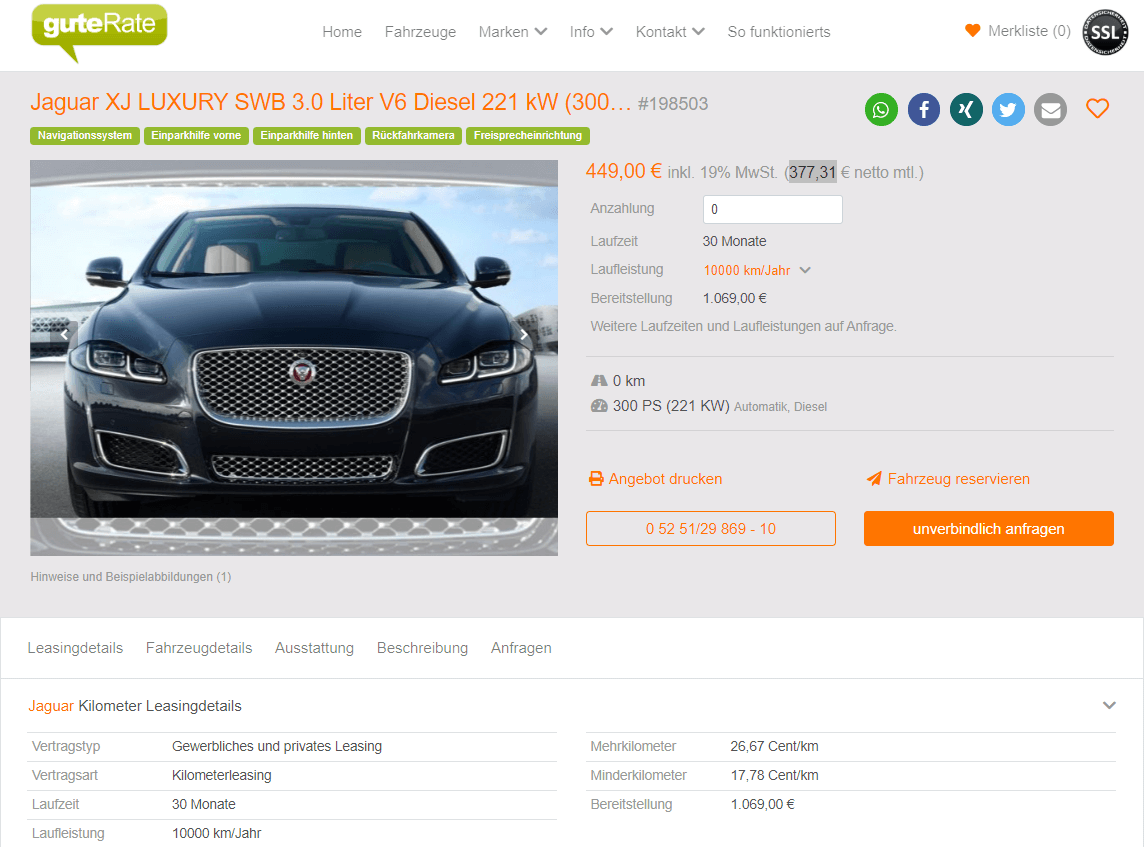Click the Jaguar XJ LUXURY title heading

(x=331, y=102)
